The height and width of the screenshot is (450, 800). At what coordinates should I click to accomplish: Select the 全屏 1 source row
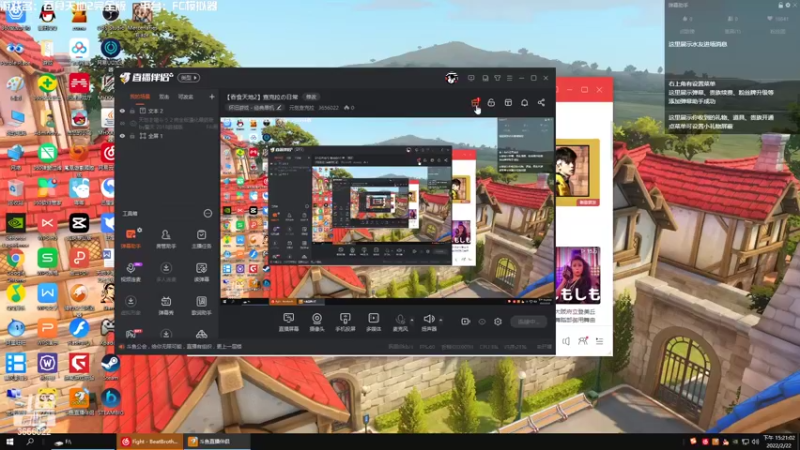pyautogui.click(x=168, y=136)
